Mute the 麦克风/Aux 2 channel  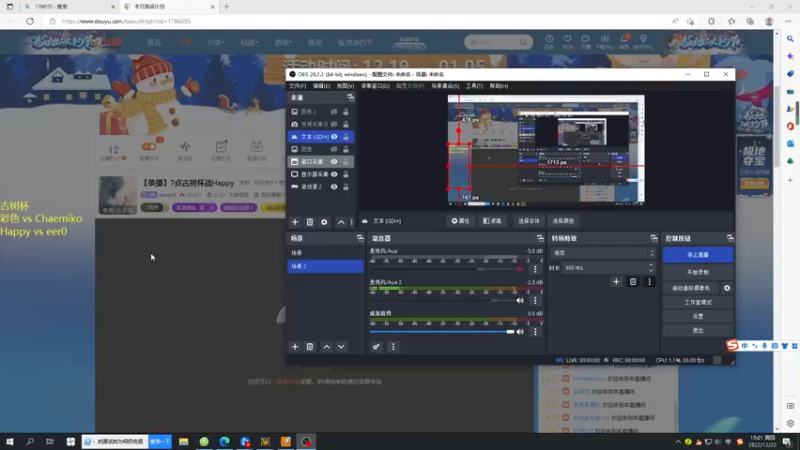click(x=520, y=301)
